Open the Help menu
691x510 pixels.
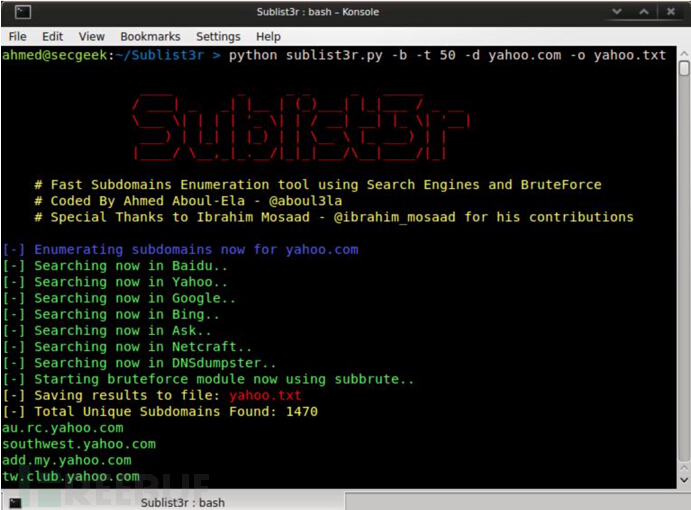(268, 37)
